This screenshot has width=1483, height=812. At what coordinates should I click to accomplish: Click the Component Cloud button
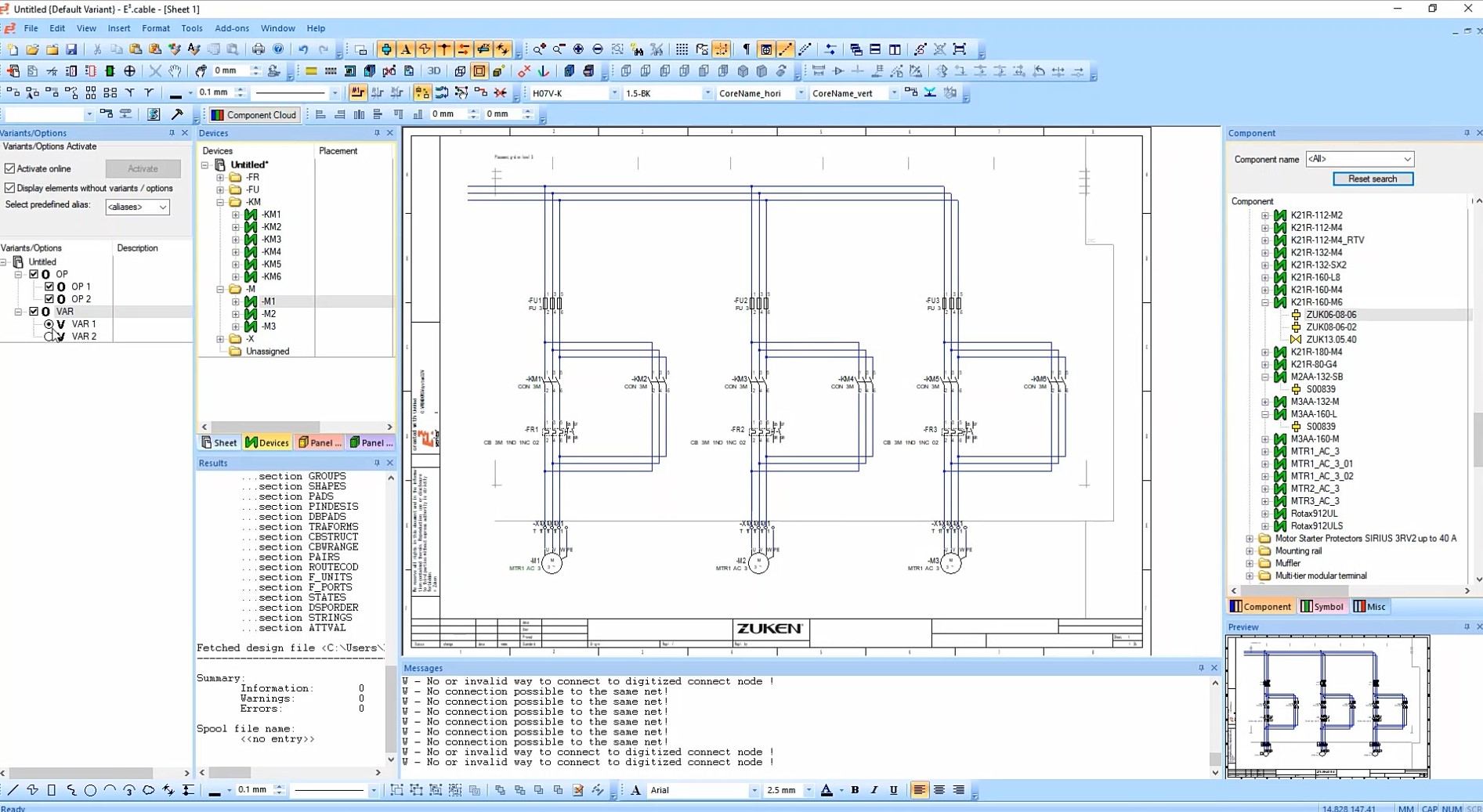click(x=253, y=115)
